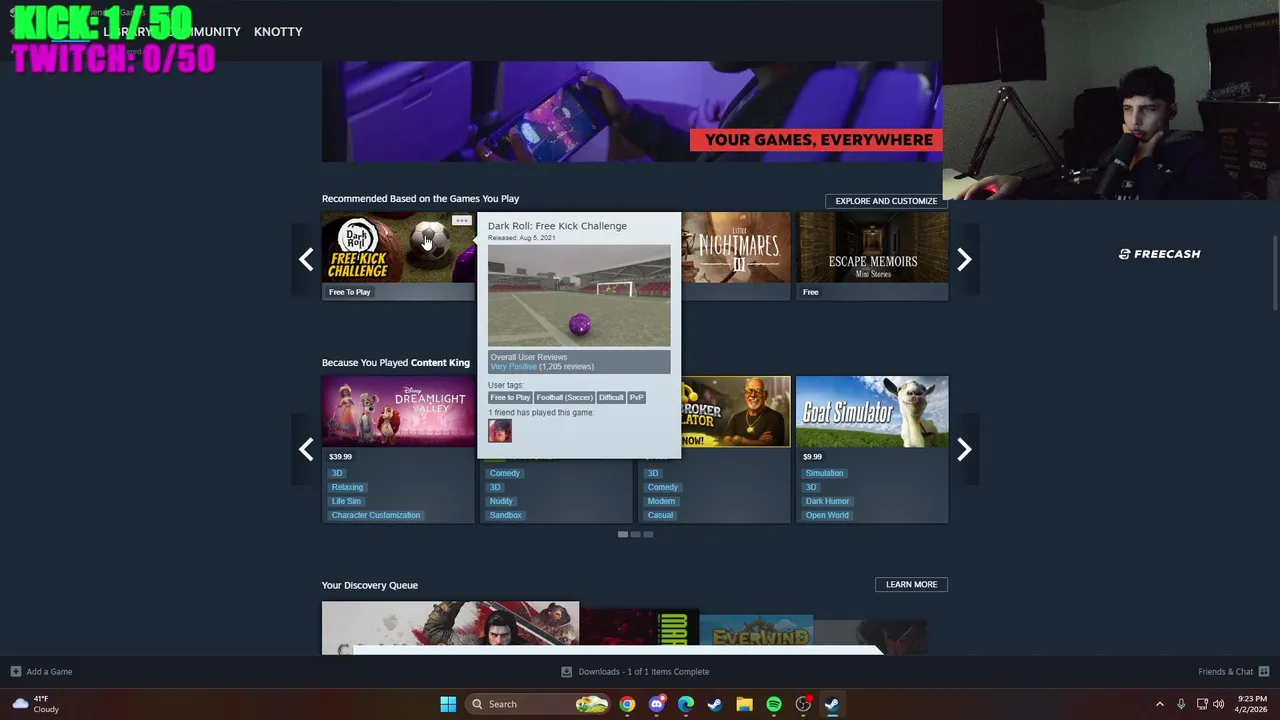Click the Character Customization tag under Dreamlight Valley
The image size is (1280, 720).
click(x=376, y=515)
